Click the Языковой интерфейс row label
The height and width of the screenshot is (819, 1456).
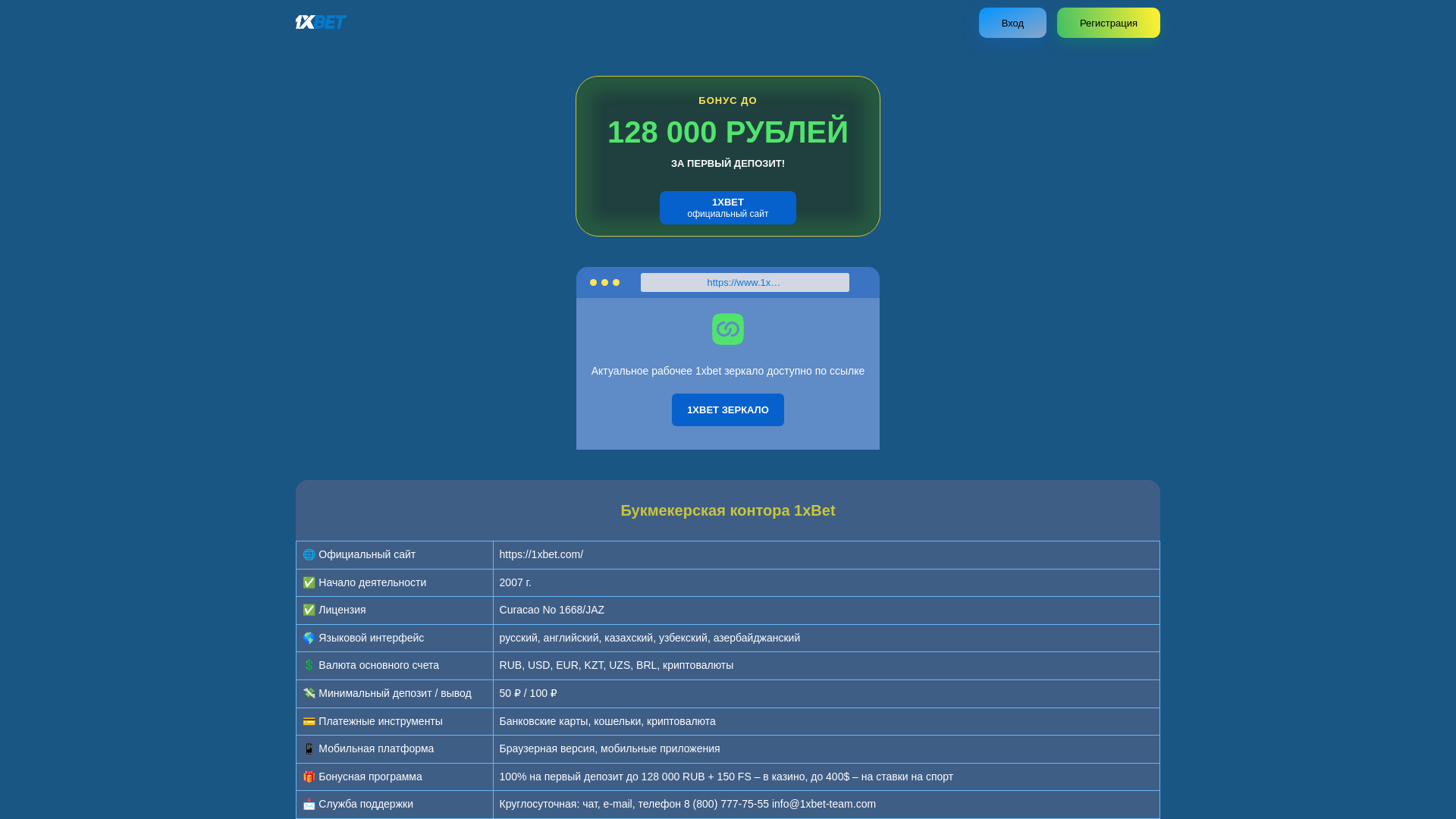(371, 638)
